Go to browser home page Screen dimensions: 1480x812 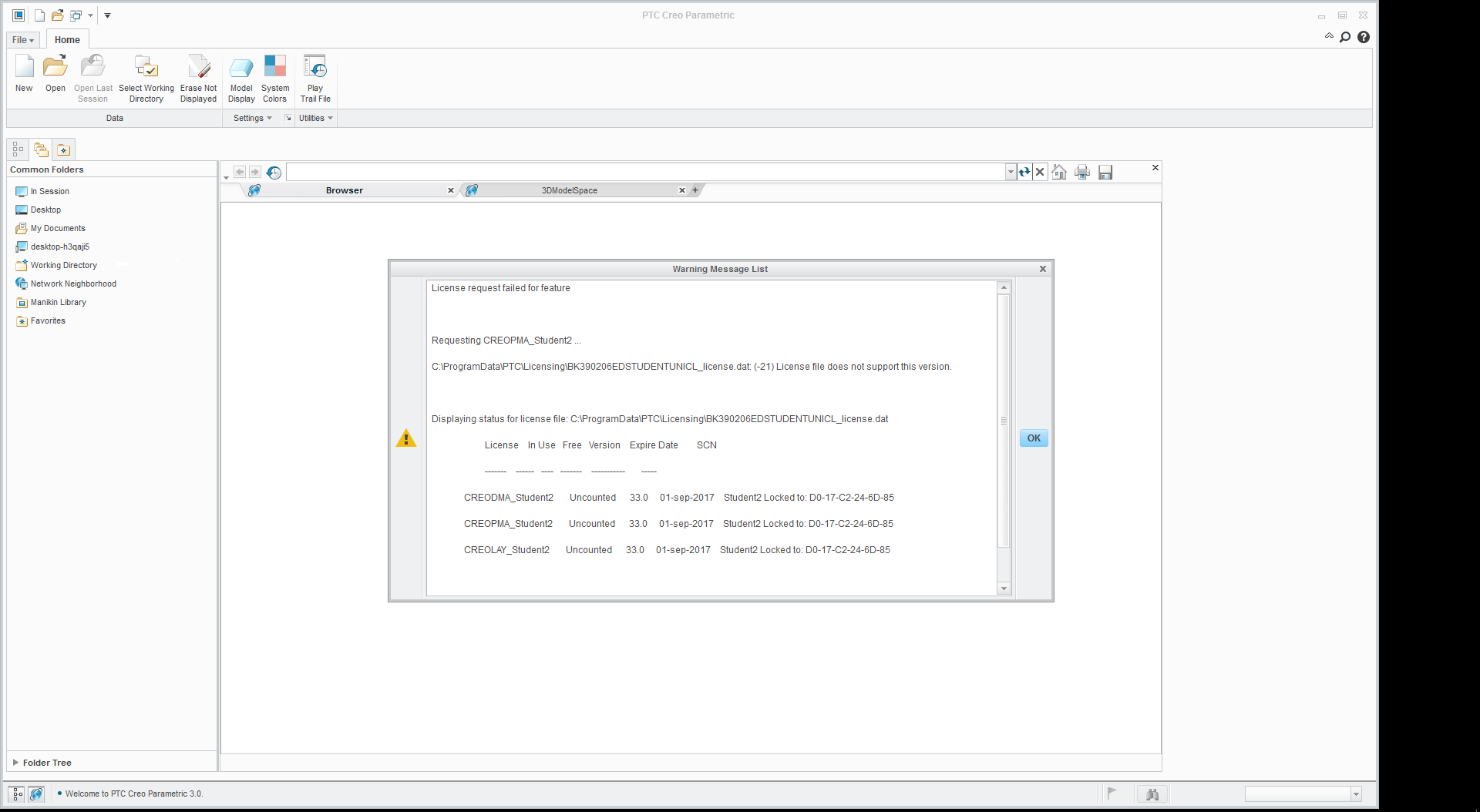coord(1059,173)
